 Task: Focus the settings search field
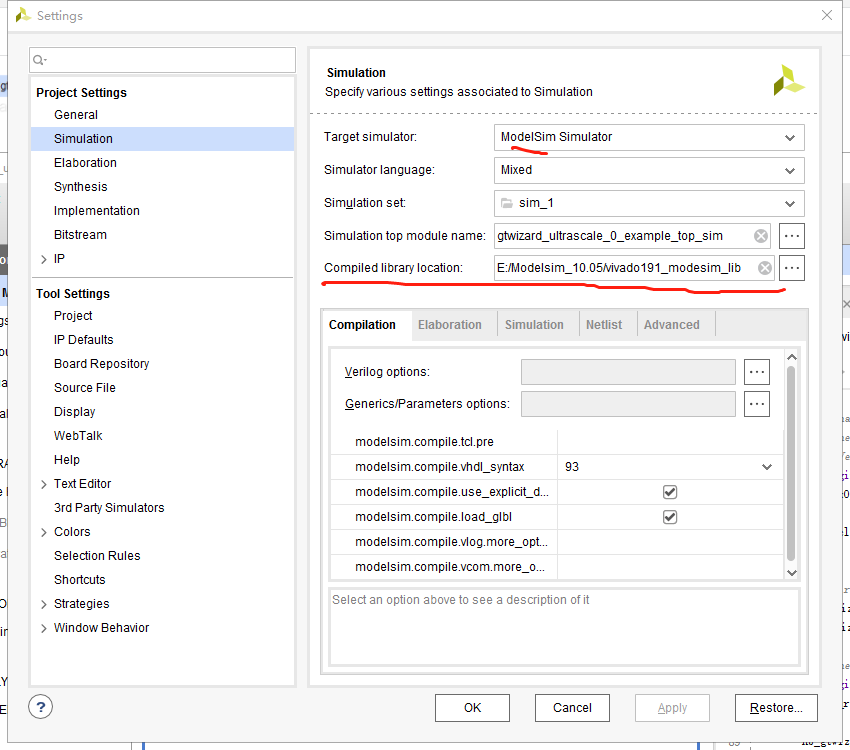point(163,60)
